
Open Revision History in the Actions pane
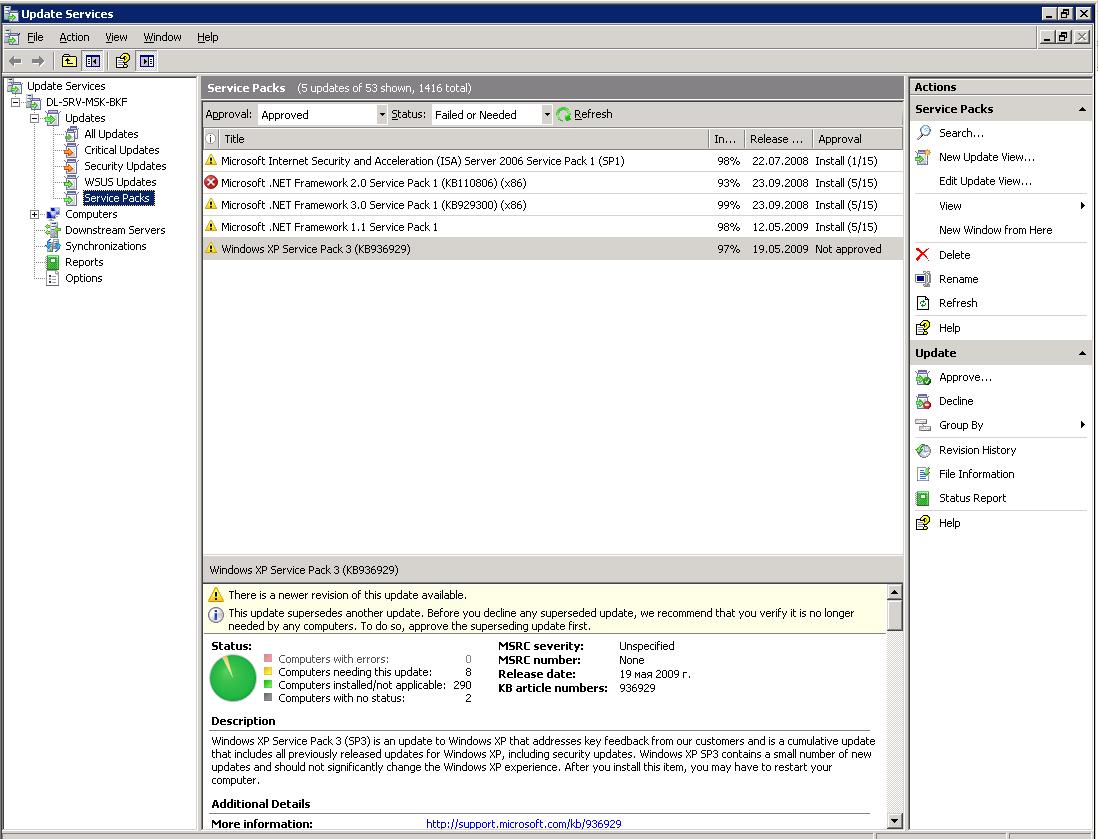pyautogui.click(x=976, y=450)
